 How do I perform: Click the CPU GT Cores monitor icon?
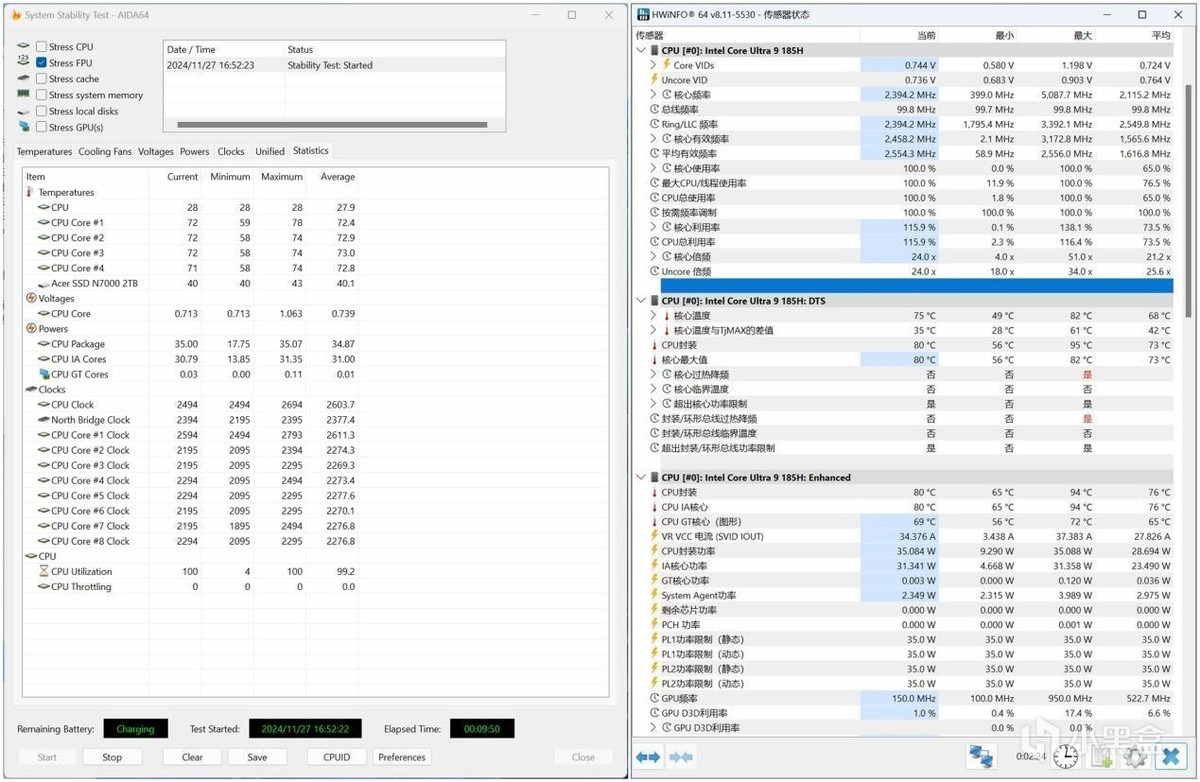[x=43, y=374]
